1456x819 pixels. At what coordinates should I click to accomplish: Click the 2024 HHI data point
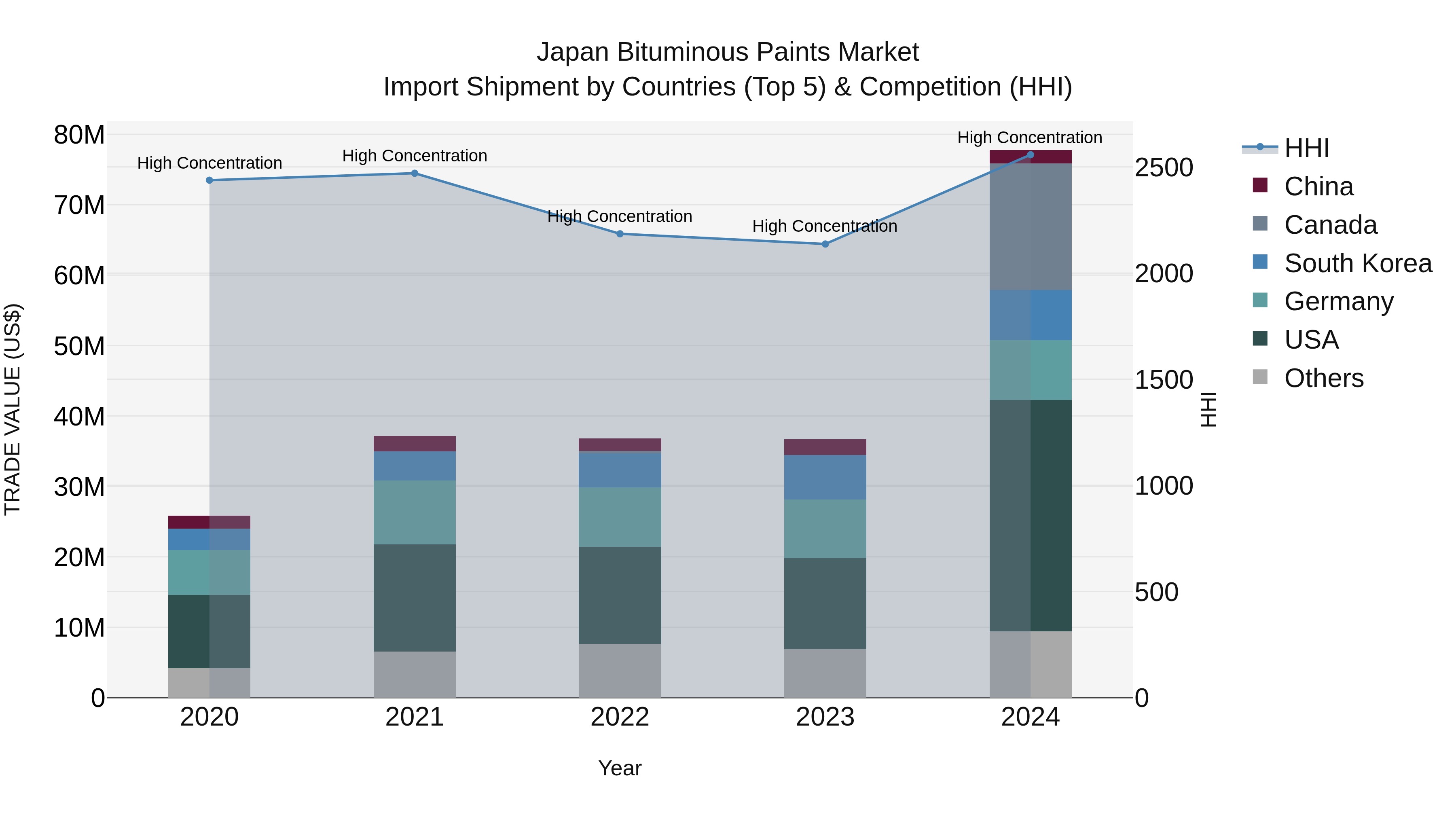(x=1031, y=155)
